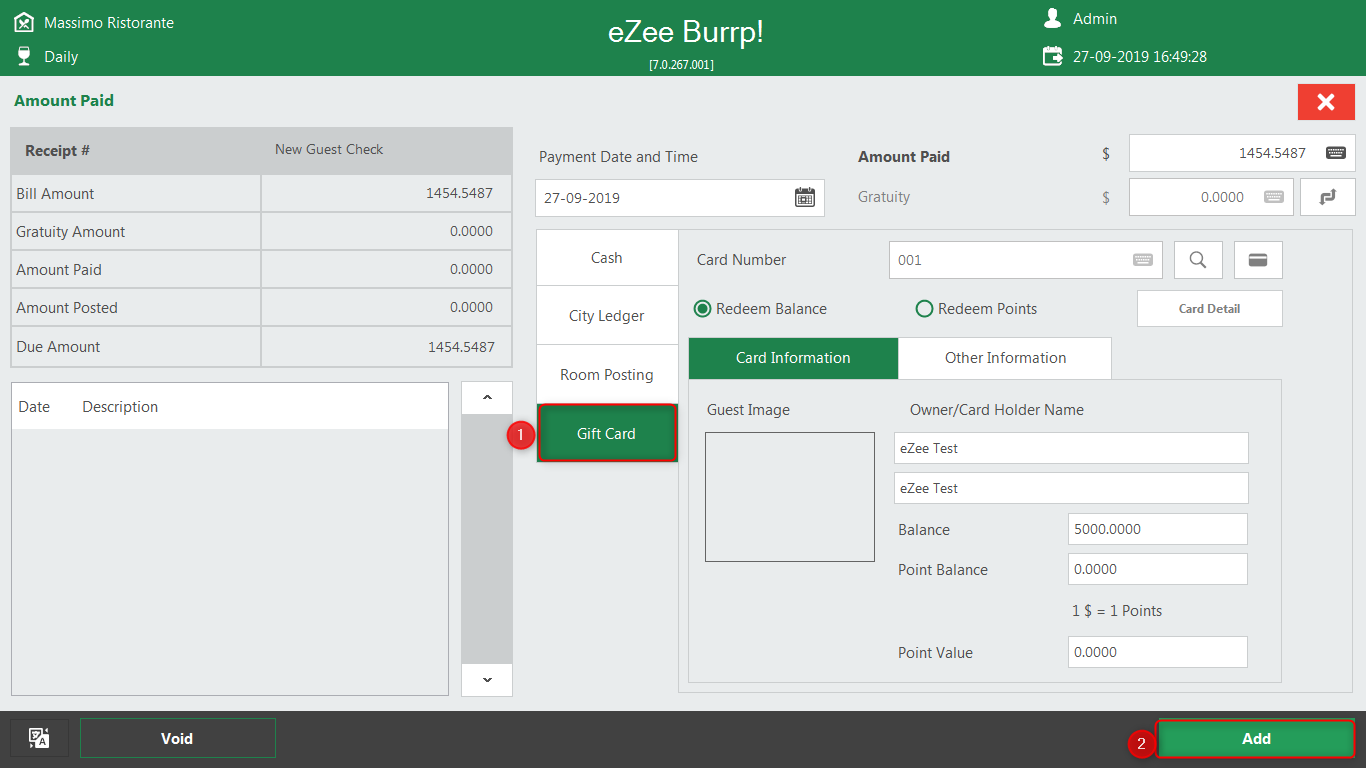Screen dimensions: 1366x768
Task: Click the '1 $ = 1 Points' text
Action: pos(1117,611)
